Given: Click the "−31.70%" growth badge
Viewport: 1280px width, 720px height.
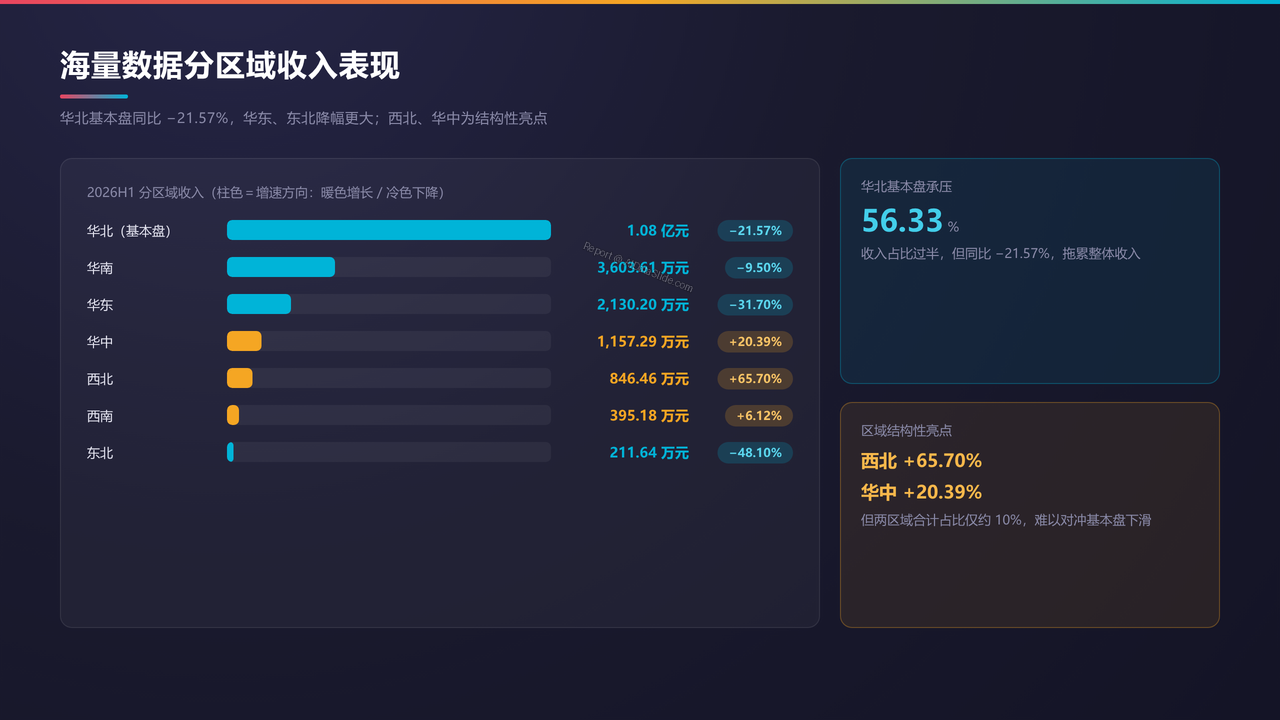Looking at the screenshot, I should pos(755,305).
